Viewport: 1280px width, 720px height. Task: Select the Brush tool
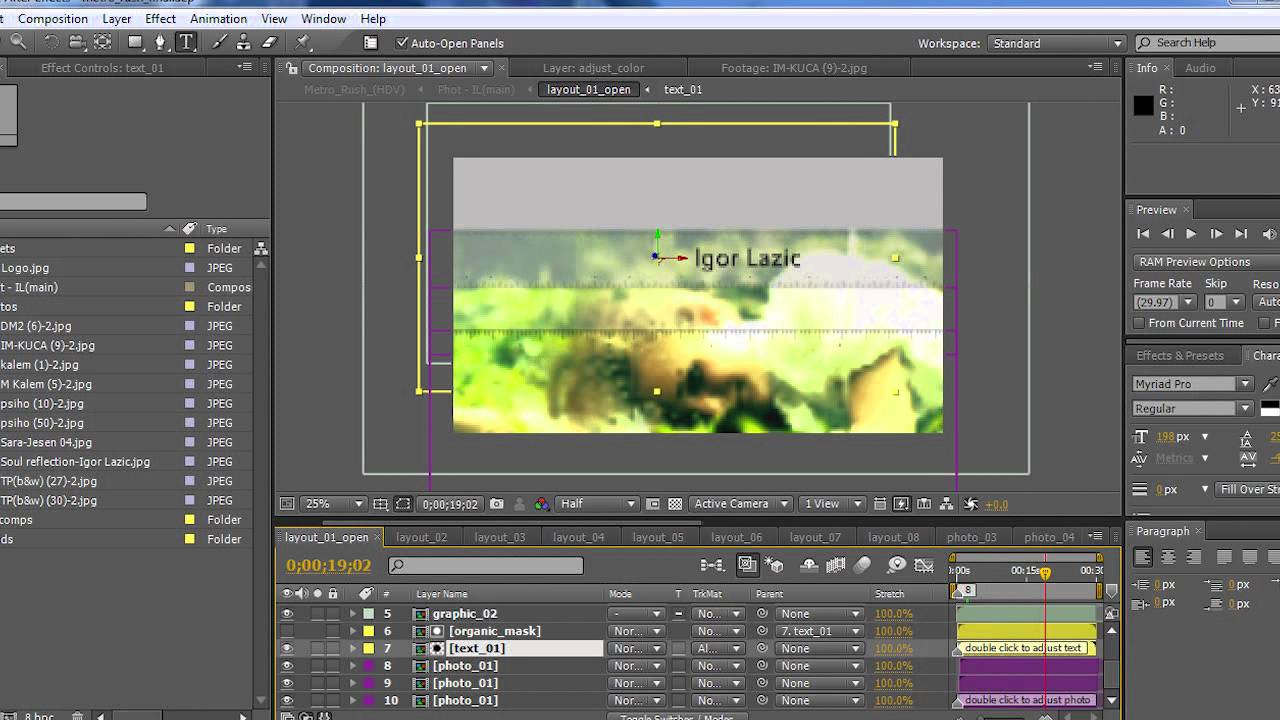219,42
